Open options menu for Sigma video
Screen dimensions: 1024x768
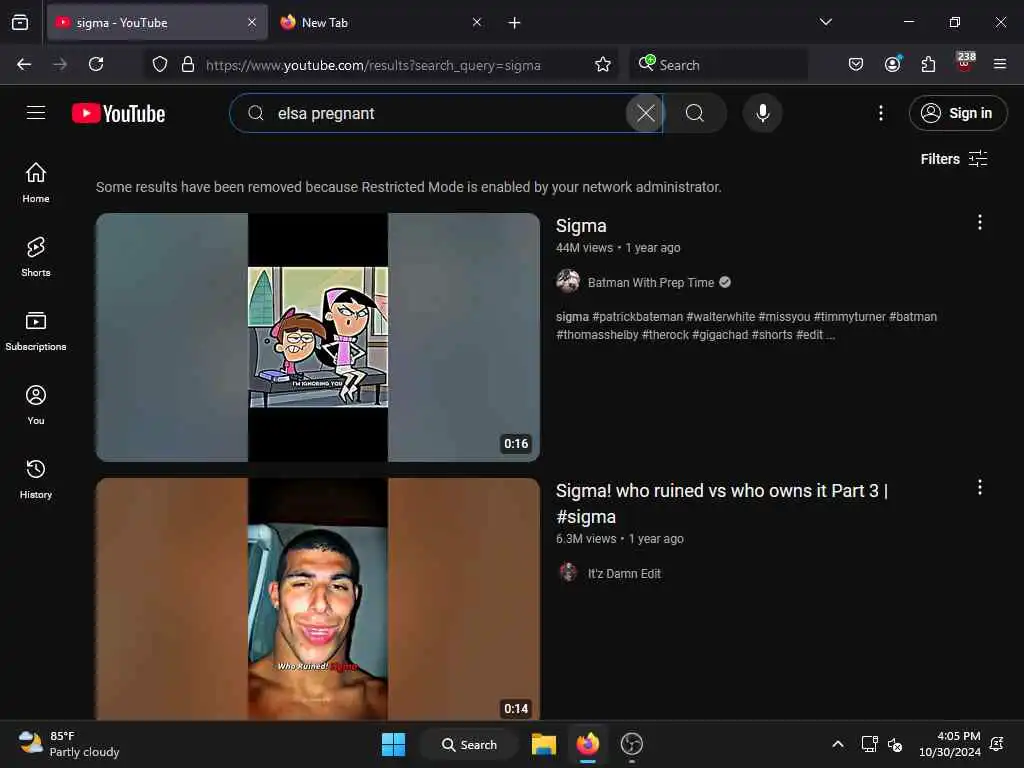tap(980, 223)
